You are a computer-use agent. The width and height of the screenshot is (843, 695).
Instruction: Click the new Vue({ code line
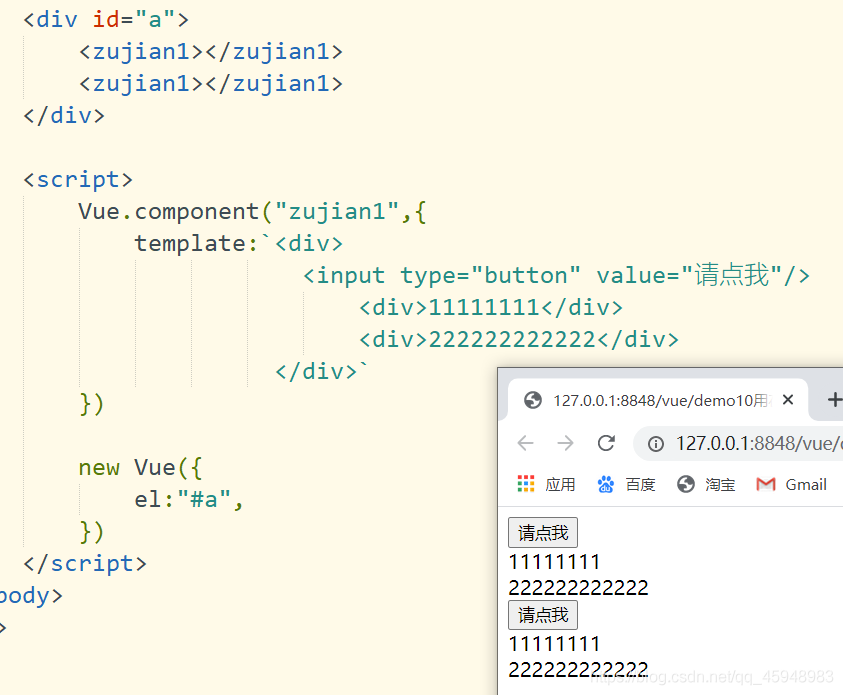140,468
